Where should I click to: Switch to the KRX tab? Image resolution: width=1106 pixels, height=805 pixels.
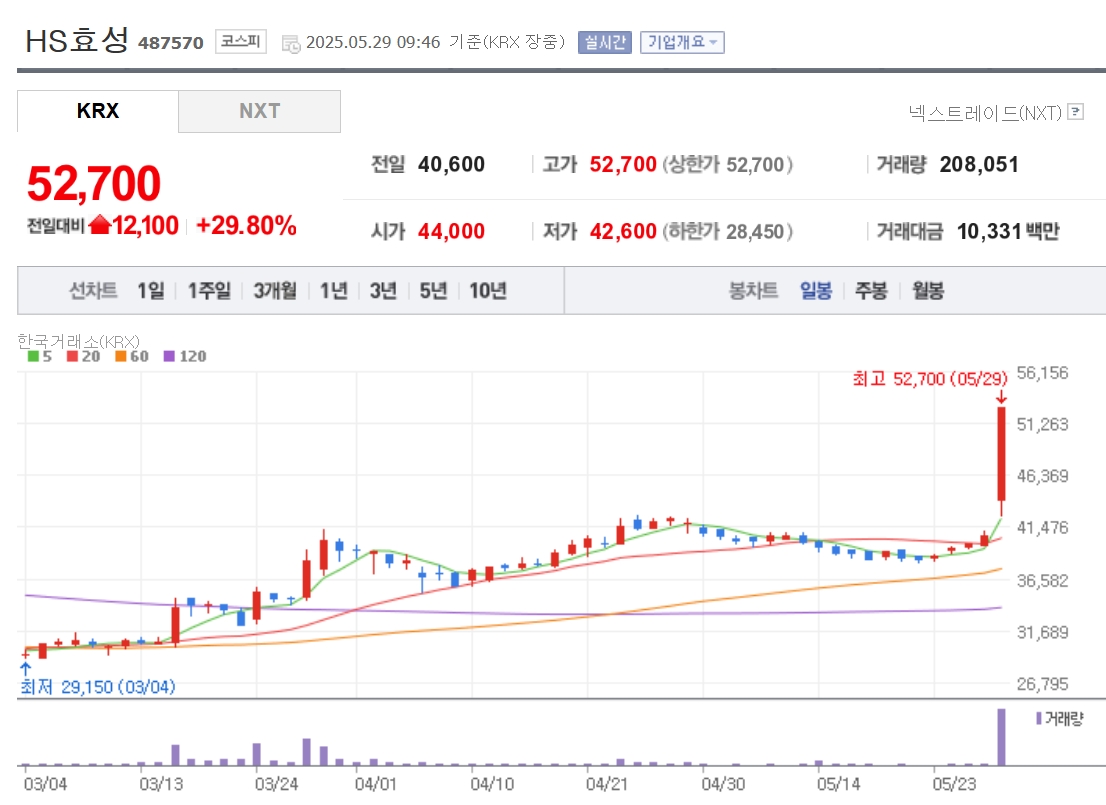(x=98, y=111)
